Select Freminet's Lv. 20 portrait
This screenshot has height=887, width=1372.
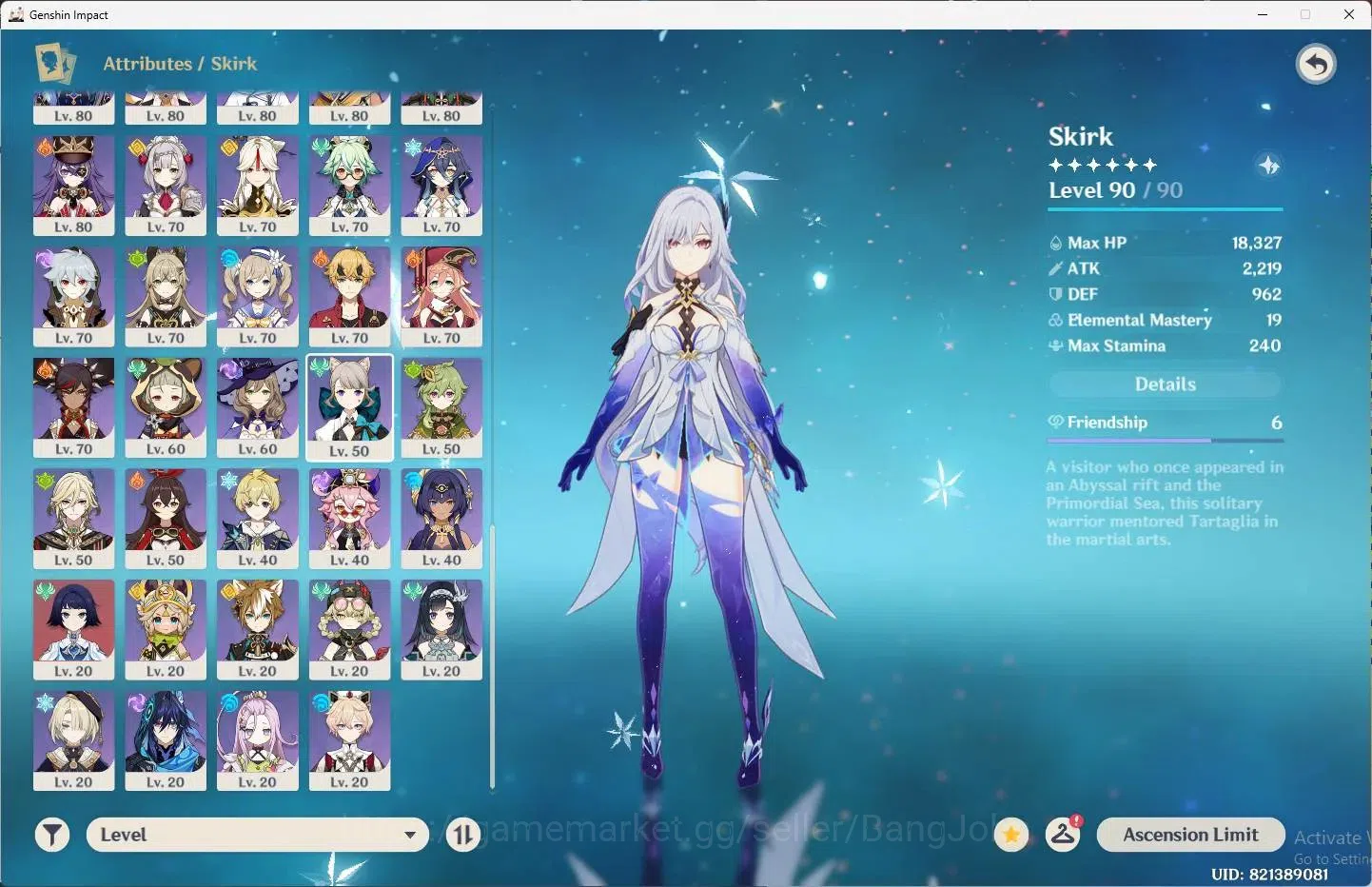[73, 741]
